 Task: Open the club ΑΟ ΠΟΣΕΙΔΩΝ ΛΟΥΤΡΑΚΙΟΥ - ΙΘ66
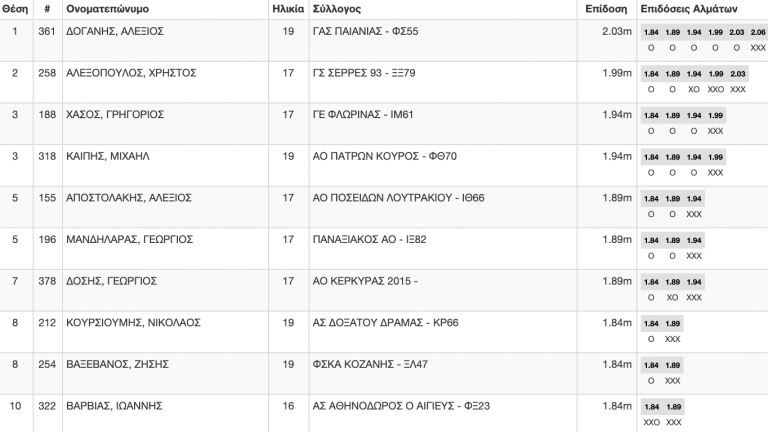point(398,198)
